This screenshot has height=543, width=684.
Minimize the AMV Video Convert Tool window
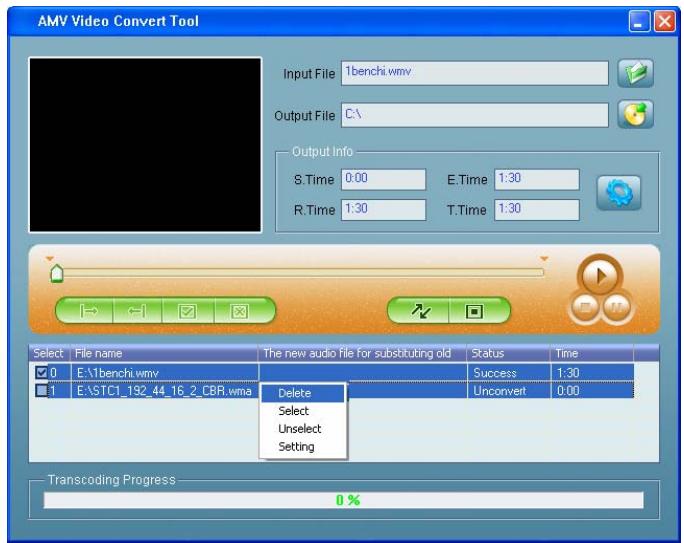639,21
